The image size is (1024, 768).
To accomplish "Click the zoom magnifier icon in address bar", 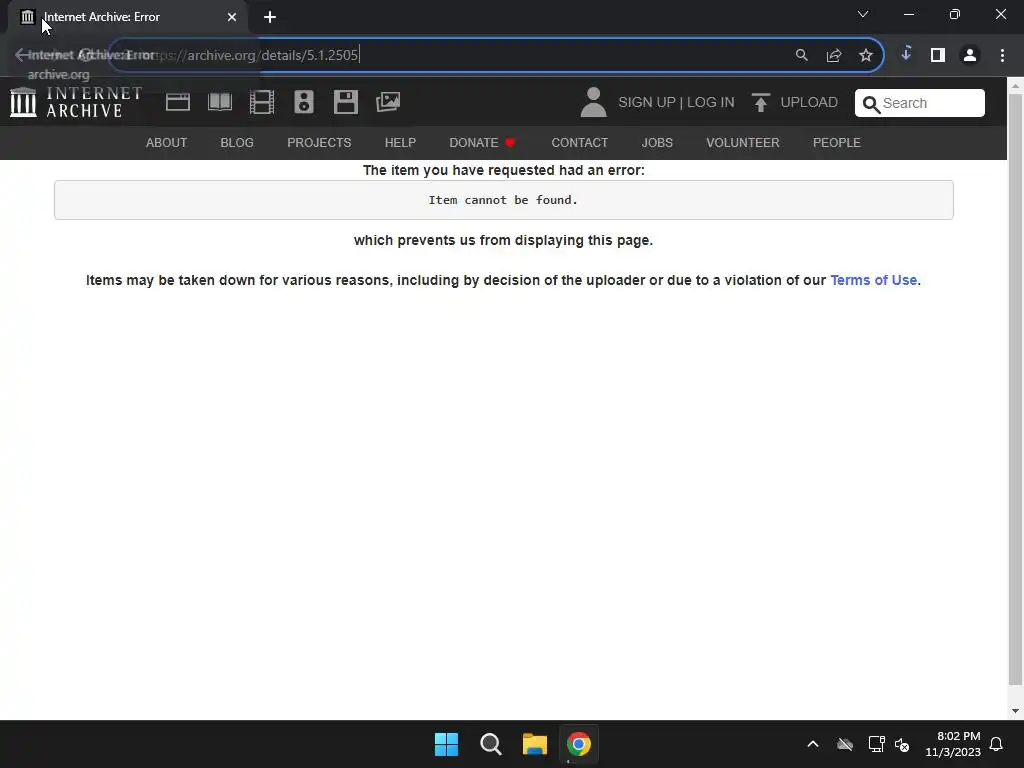I will 801,55.
